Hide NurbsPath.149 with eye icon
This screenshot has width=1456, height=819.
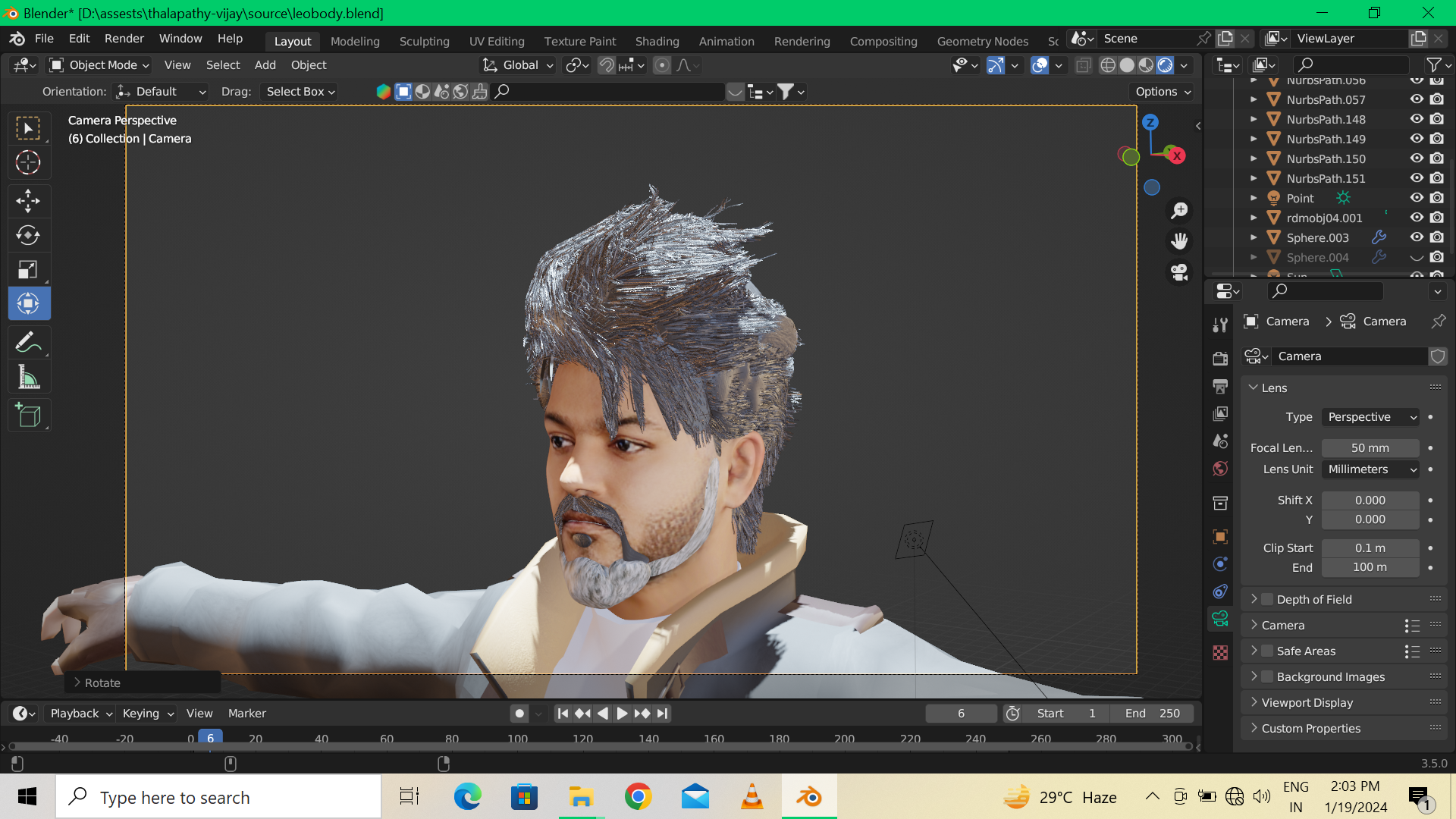pyautogui.click(x=1416, y=139)
